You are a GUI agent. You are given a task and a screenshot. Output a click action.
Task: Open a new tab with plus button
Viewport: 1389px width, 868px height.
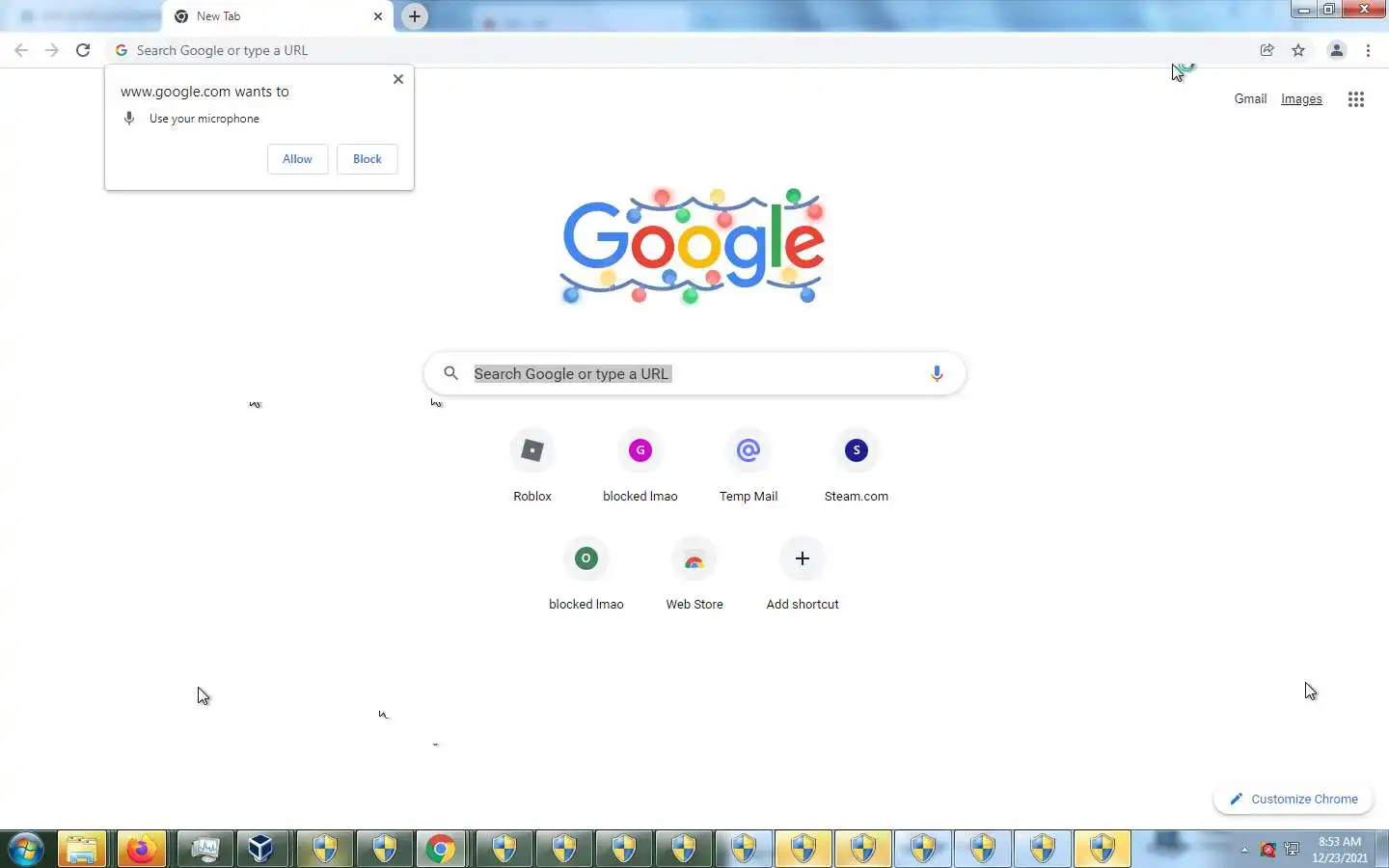pos(415,16)
